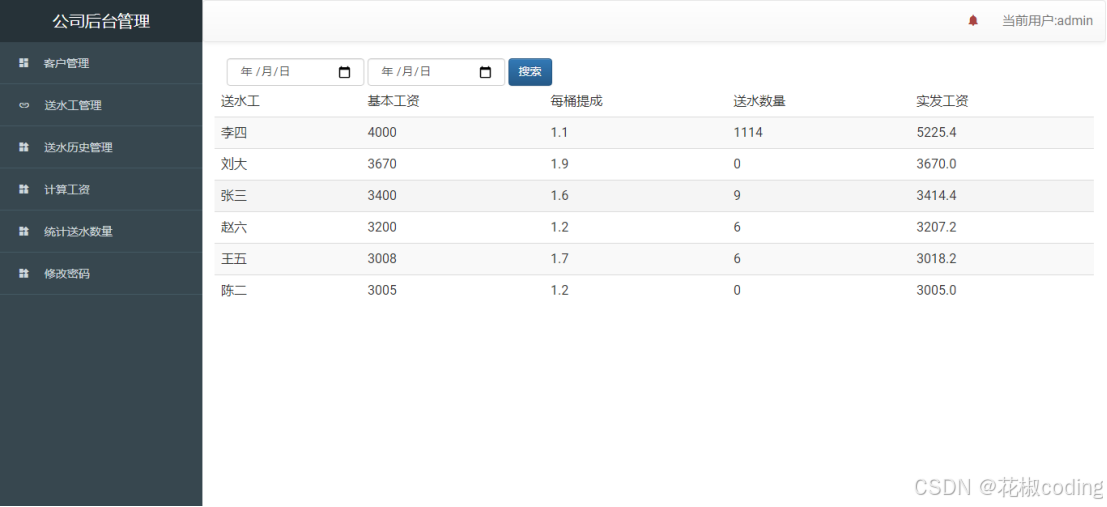The image size is (1107, 507).
Task: Open 客户管理 menu item
Action: (x=101, y=63)
